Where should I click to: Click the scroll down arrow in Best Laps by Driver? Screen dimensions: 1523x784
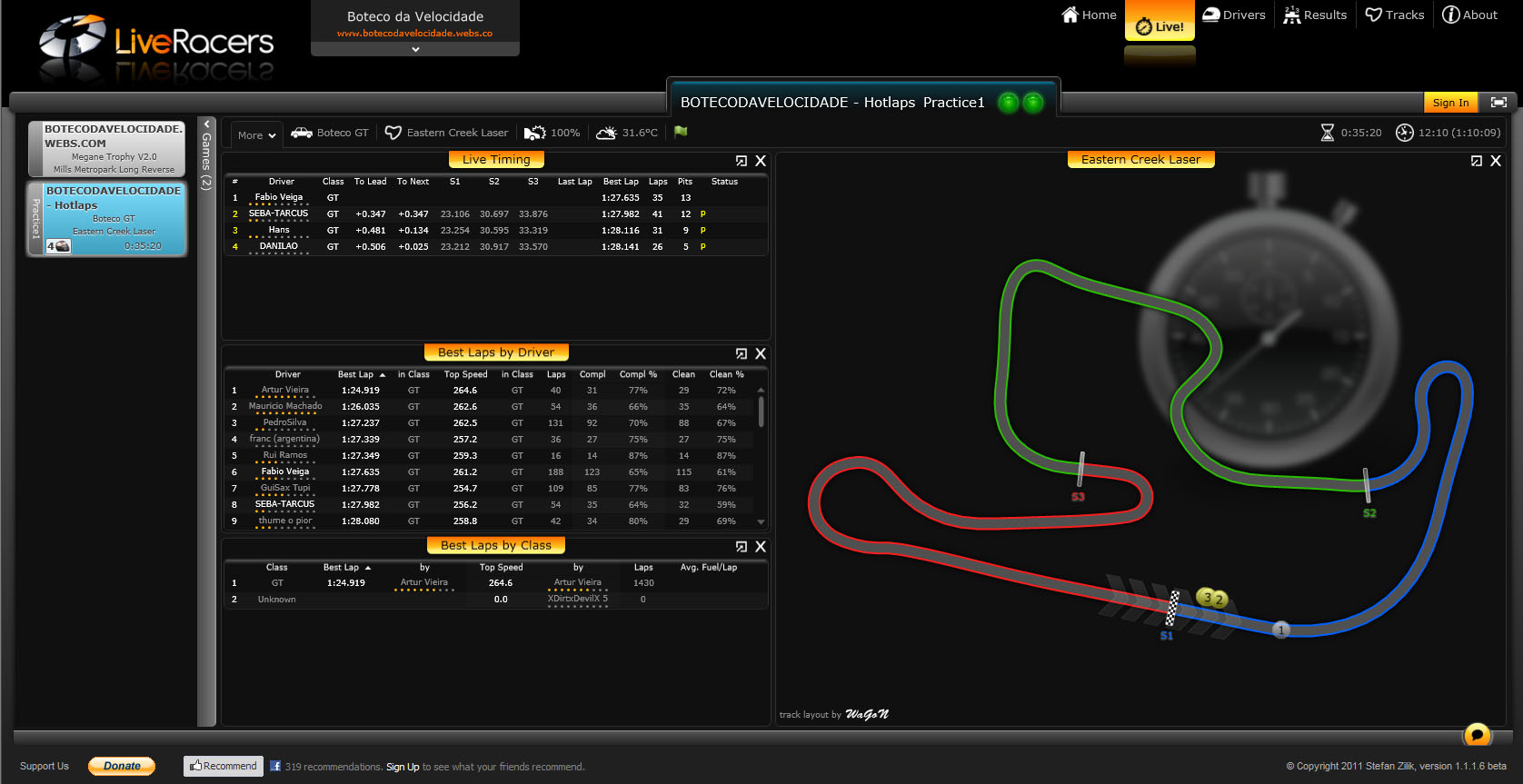pyautogui.click(x=761, y=522)
